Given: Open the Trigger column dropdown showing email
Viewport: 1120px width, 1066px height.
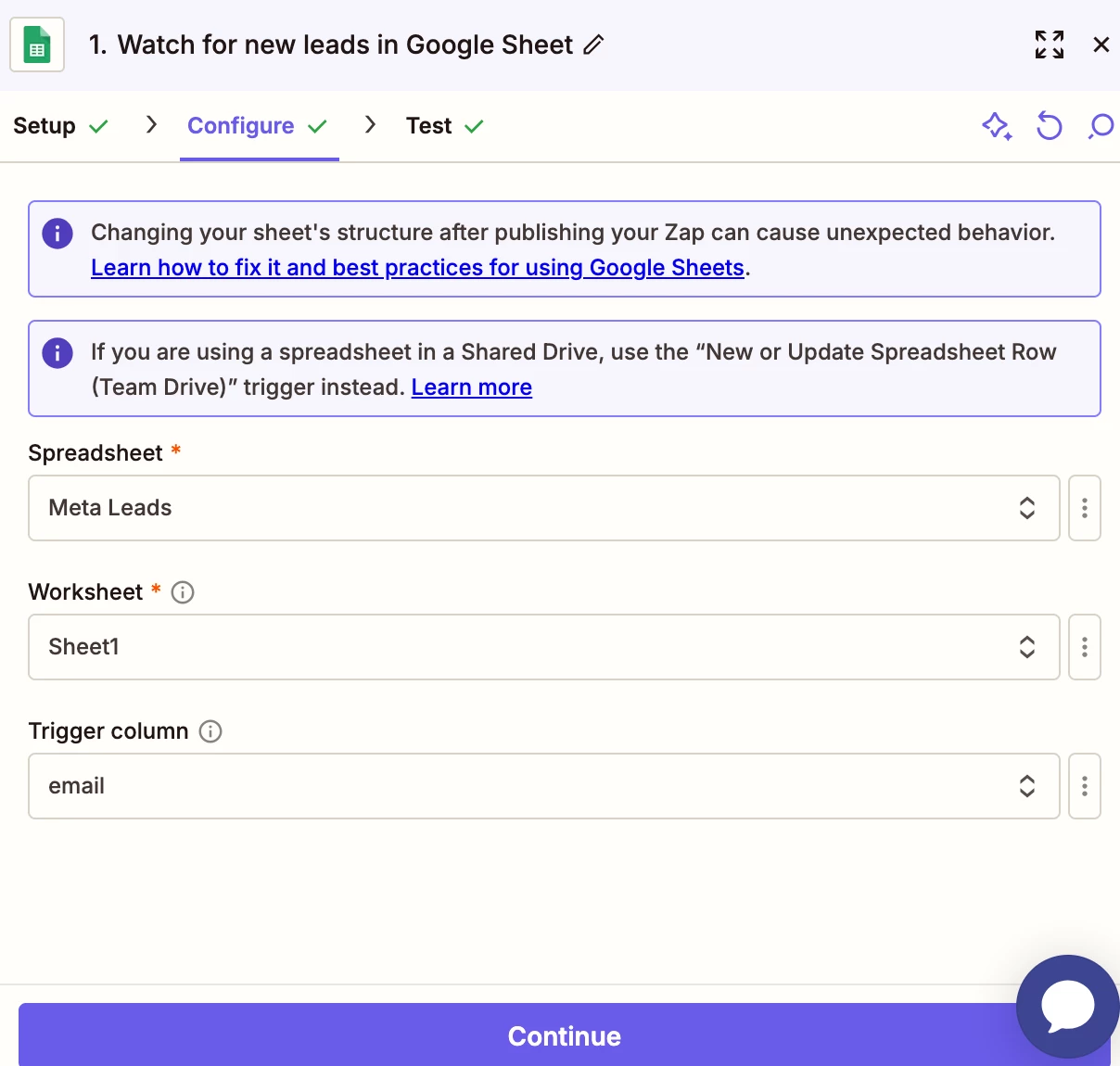Looking at the screenshot, I should pyautogui.click(x=544, y=786).
